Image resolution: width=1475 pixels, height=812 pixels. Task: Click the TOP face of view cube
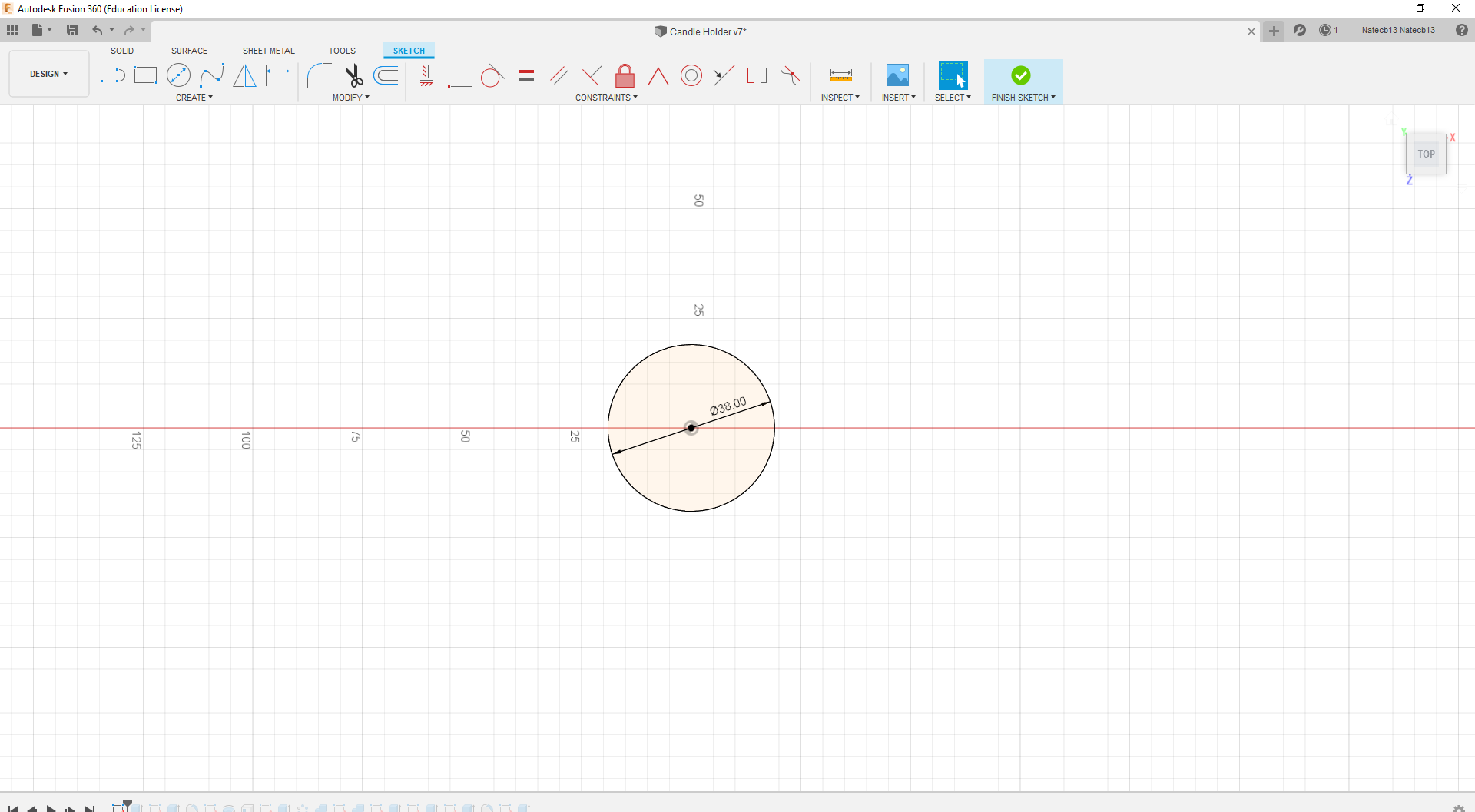[x=1426, y=154]
